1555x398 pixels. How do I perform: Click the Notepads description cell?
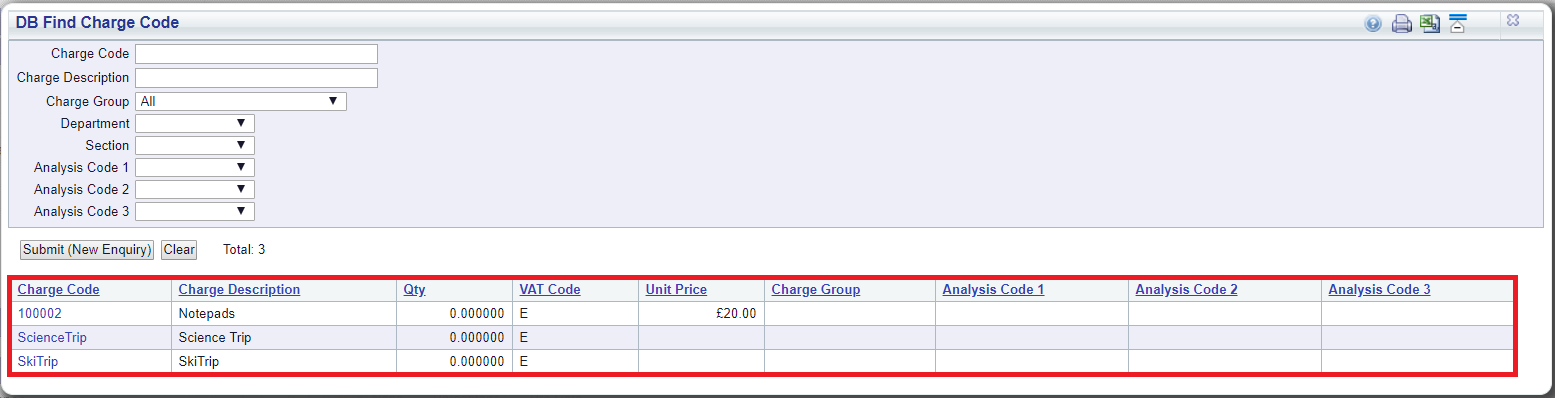pyautogui.click(x=284, y=313)
